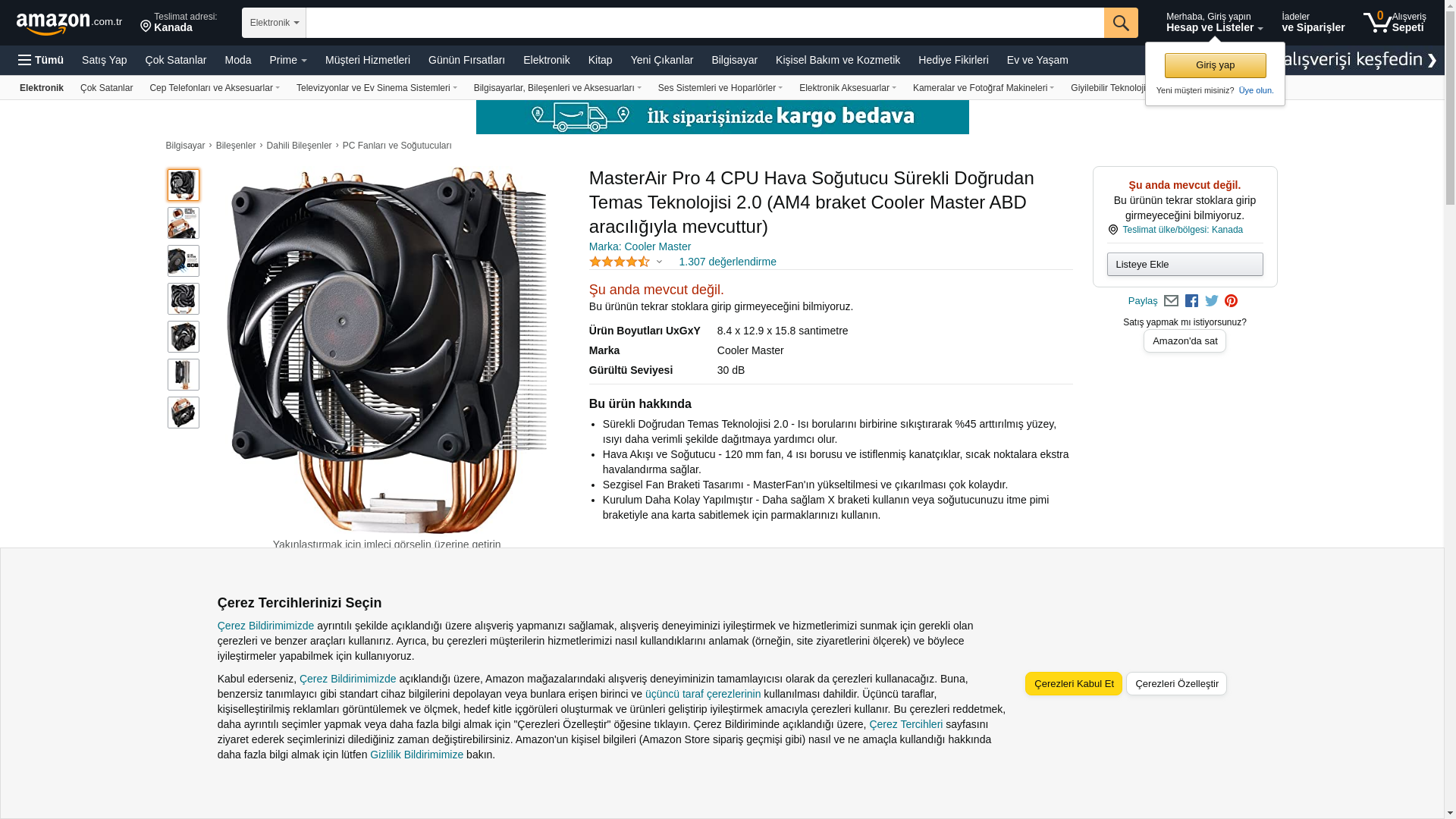Image resolution: width=1456 pixels, height=819 pixels.
Task: Expand star rating breakdown arrow
Action: point(659,262)
